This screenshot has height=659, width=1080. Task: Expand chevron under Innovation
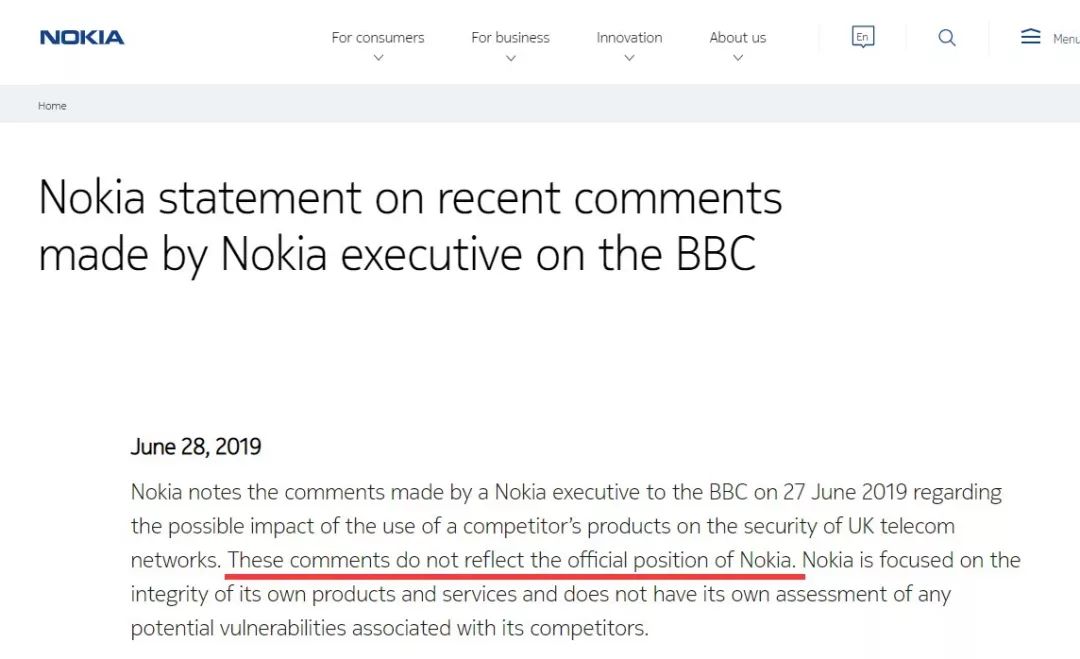tap(629, 58)
